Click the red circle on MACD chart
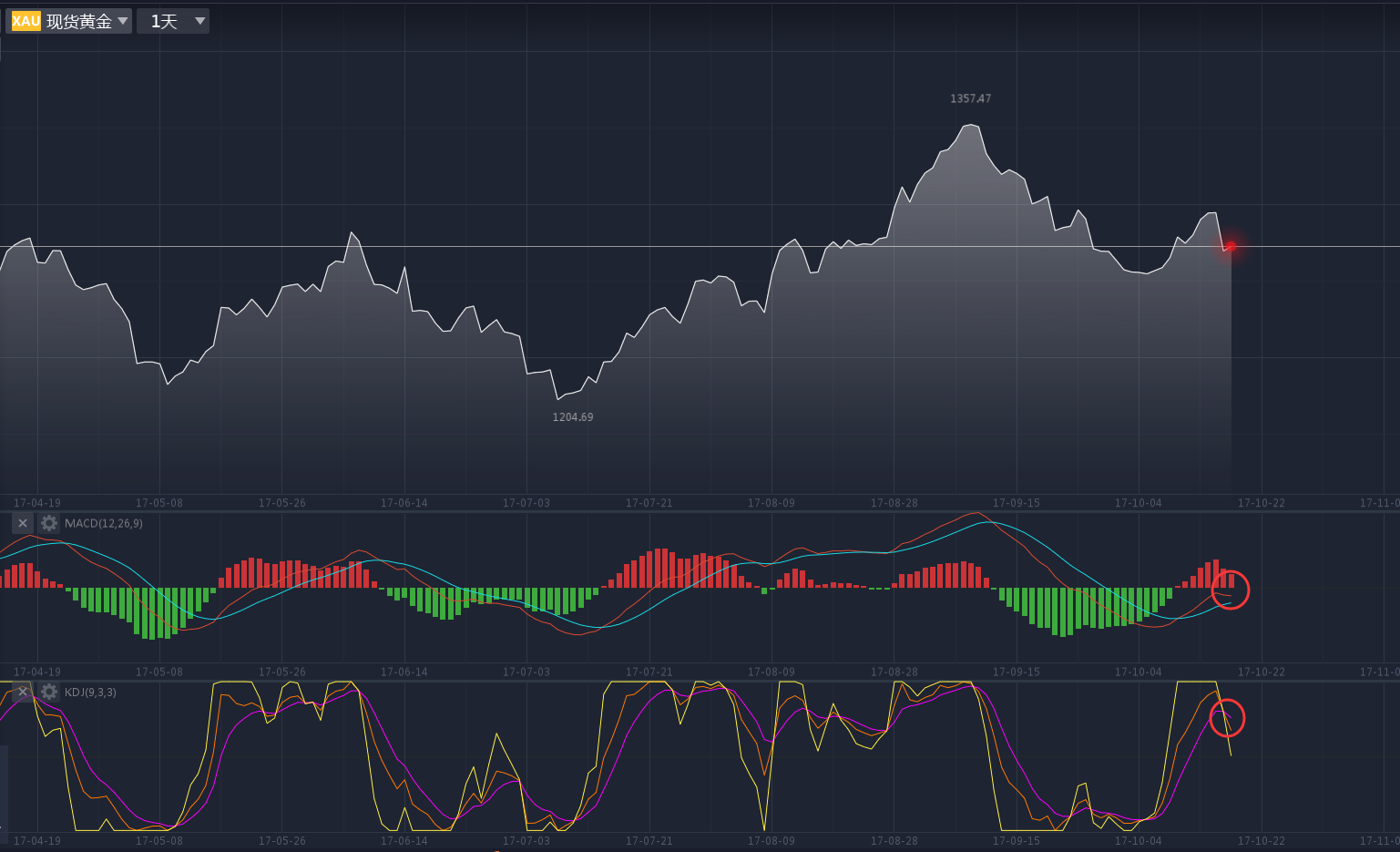The height and width of the screenshot is (852, 1400). pos(1230,590)
